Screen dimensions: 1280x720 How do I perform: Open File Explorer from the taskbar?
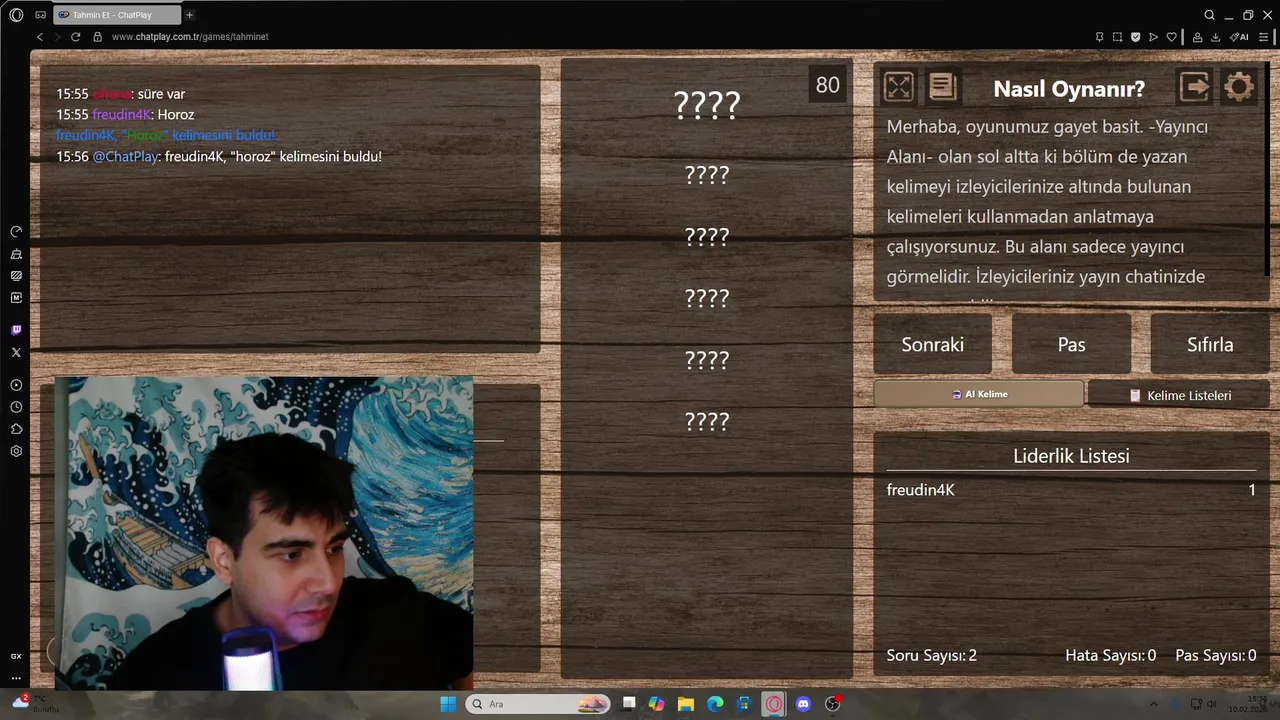tap(686, 704)
